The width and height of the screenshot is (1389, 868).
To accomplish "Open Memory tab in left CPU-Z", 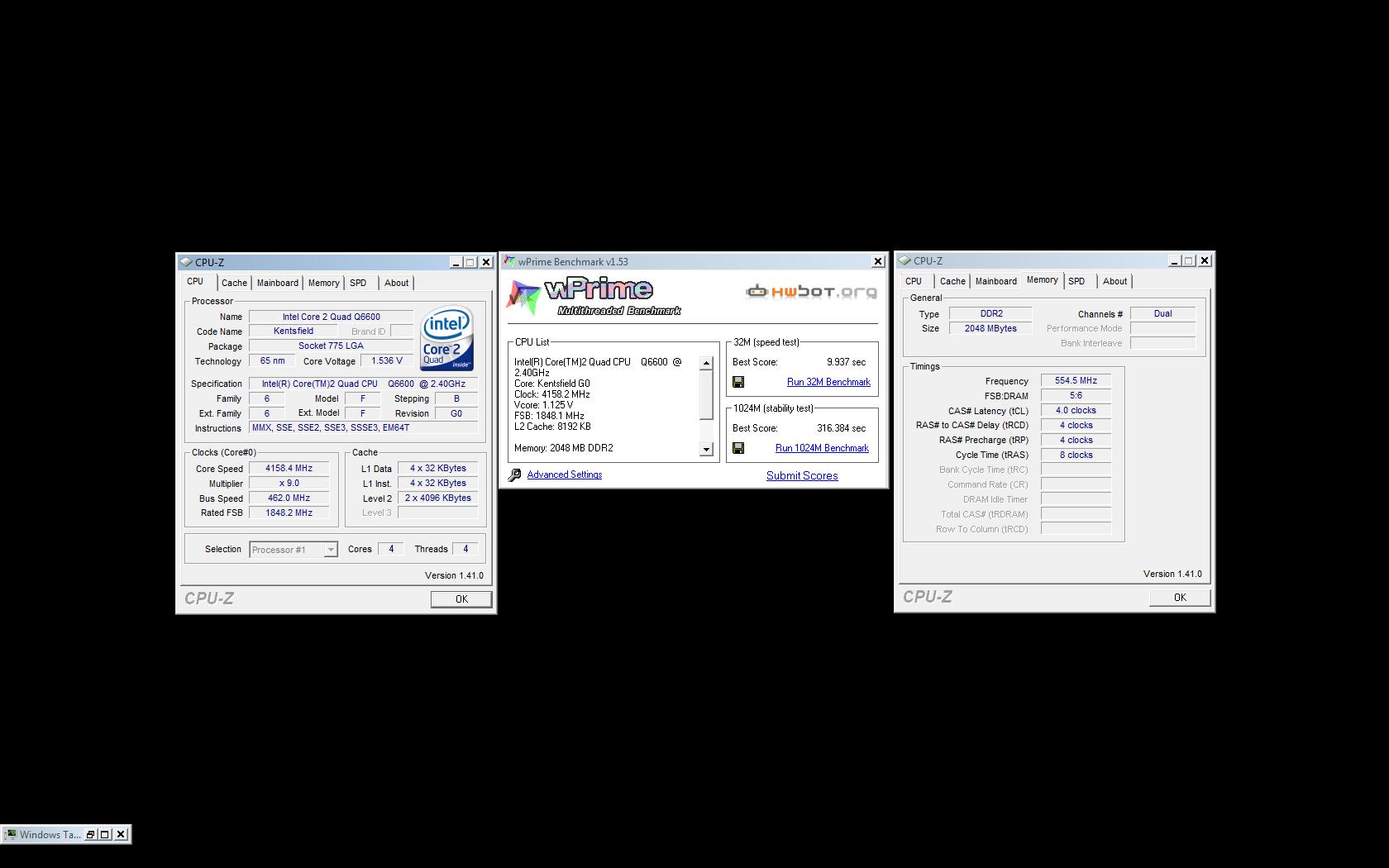I will coord(323,283).
